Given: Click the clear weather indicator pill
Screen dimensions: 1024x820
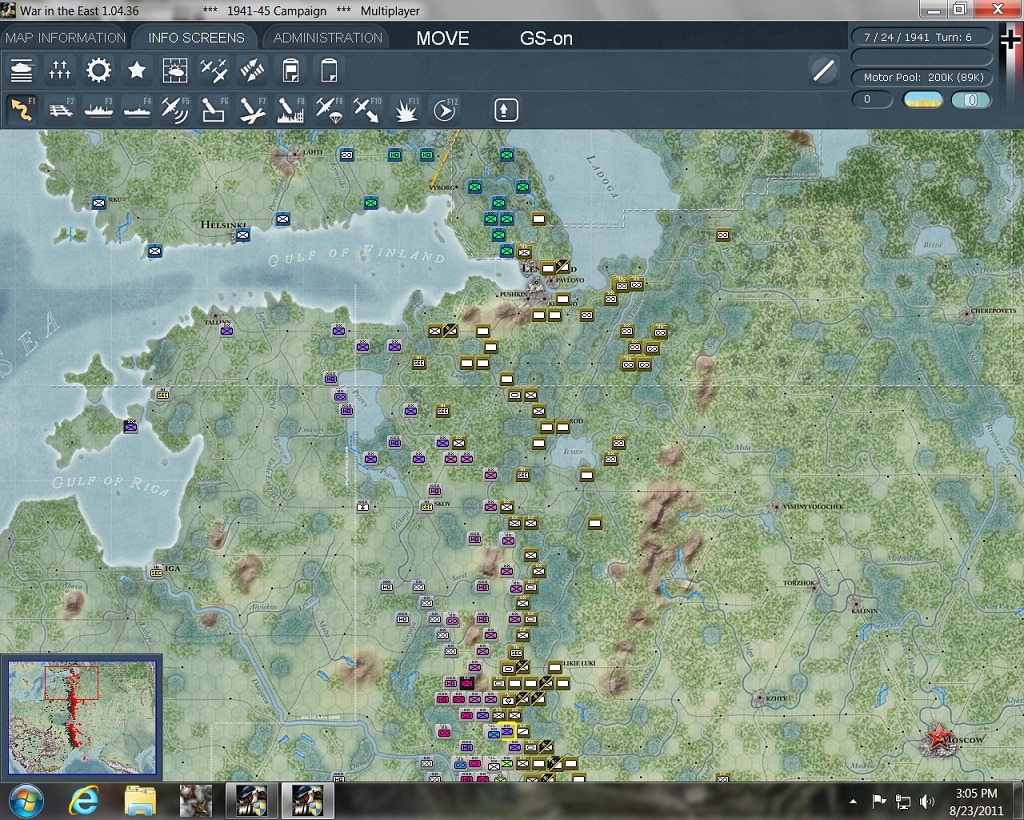Looking at the screenshot, I should click(x=922, y=100).
